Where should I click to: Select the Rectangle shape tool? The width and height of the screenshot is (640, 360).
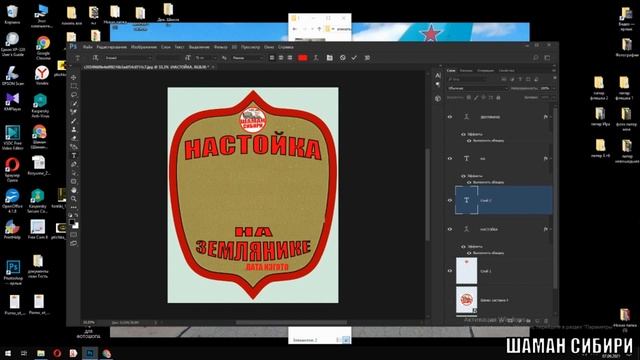coord(74,181)
